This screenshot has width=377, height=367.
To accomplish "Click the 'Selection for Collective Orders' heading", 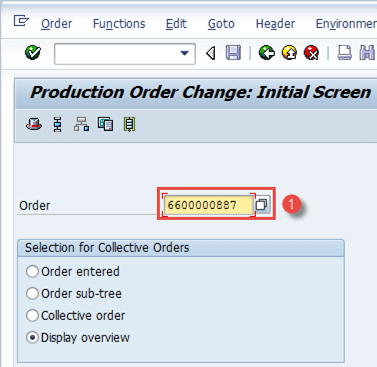I will click(x=107, y=248).
